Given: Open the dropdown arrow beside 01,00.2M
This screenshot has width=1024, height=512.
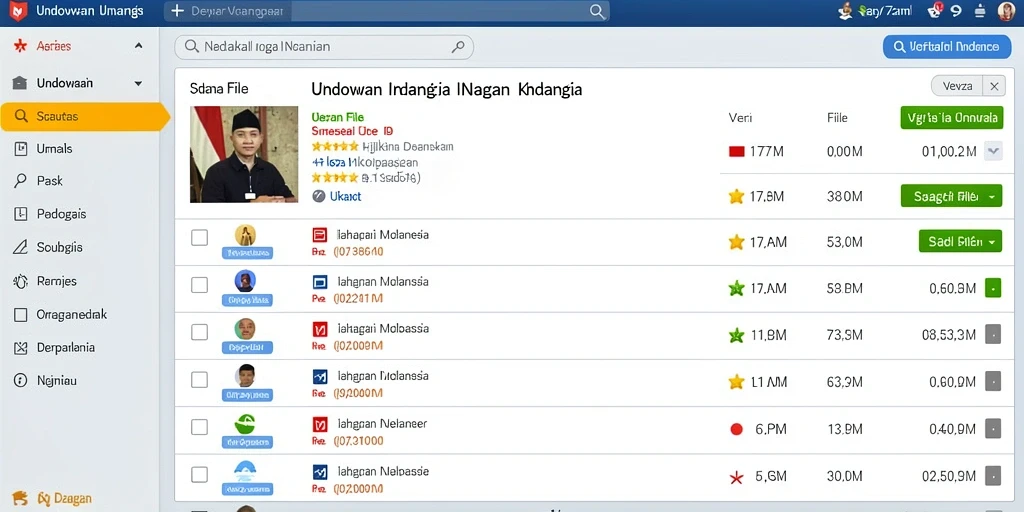Looking at the screenshot, I should (x=993, y=152).
